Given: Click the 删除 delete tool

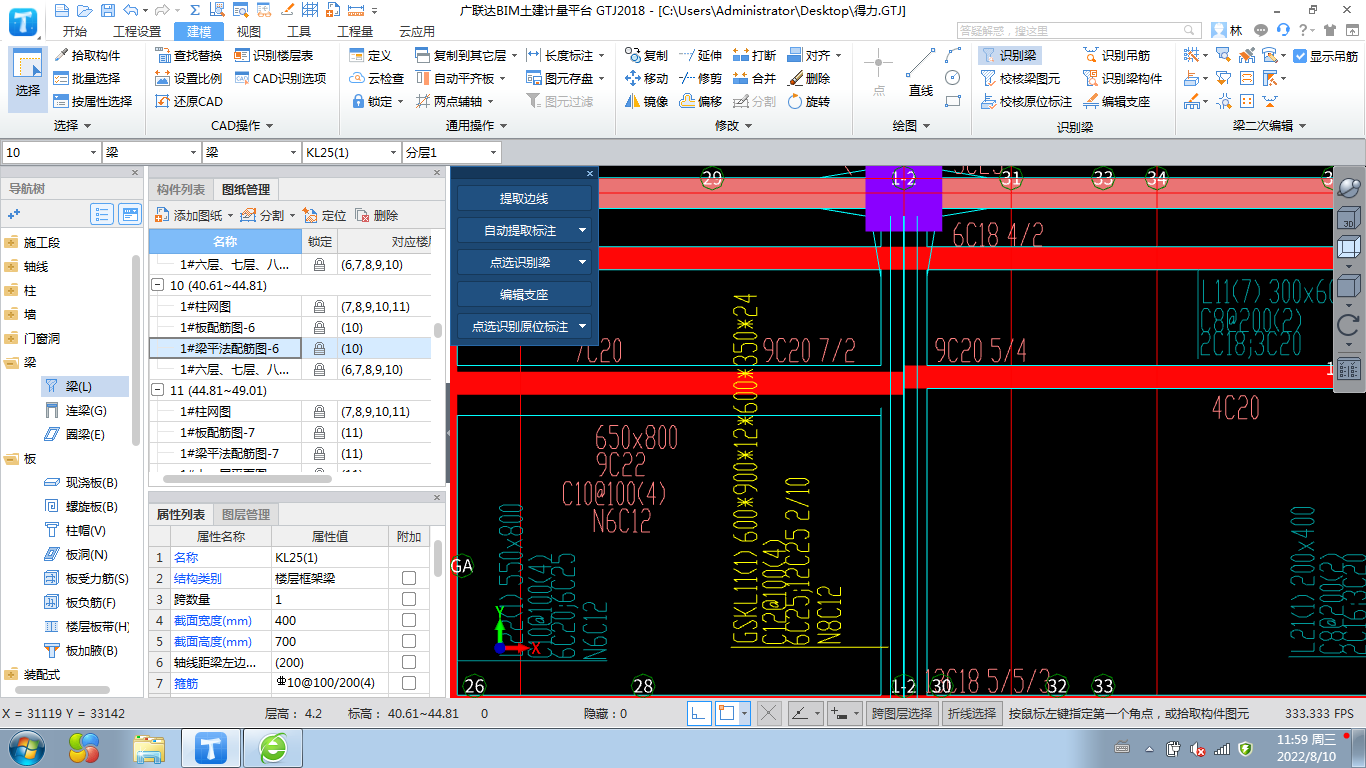Looking at the screenshot, I should click(x=808, y=78).
